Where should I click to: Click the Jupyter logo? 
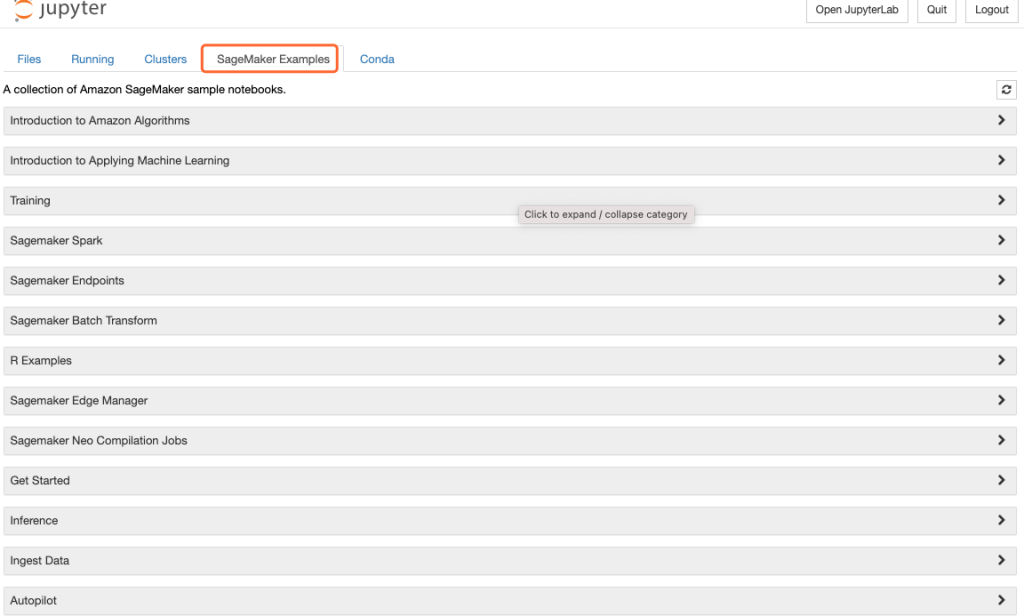pos(60,10)
